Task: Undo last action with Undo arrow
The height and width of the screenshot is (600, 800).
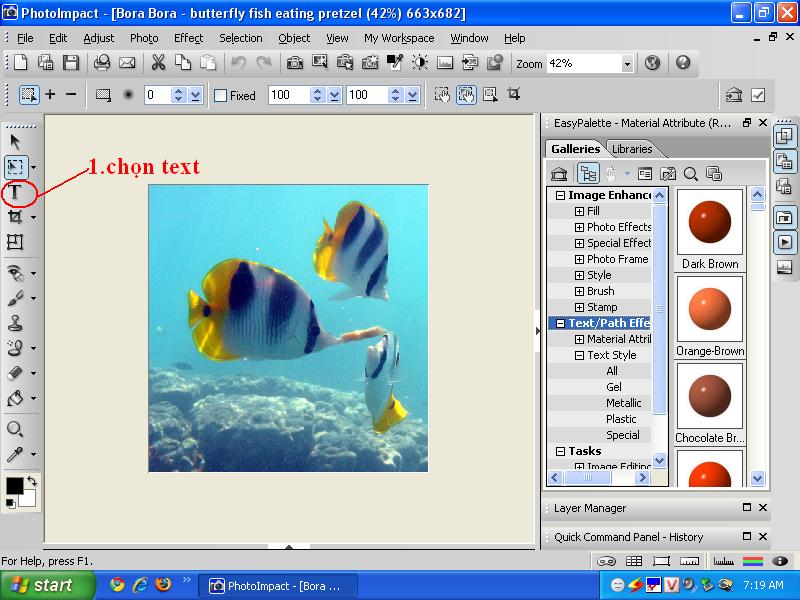Action: pos(238,63)
